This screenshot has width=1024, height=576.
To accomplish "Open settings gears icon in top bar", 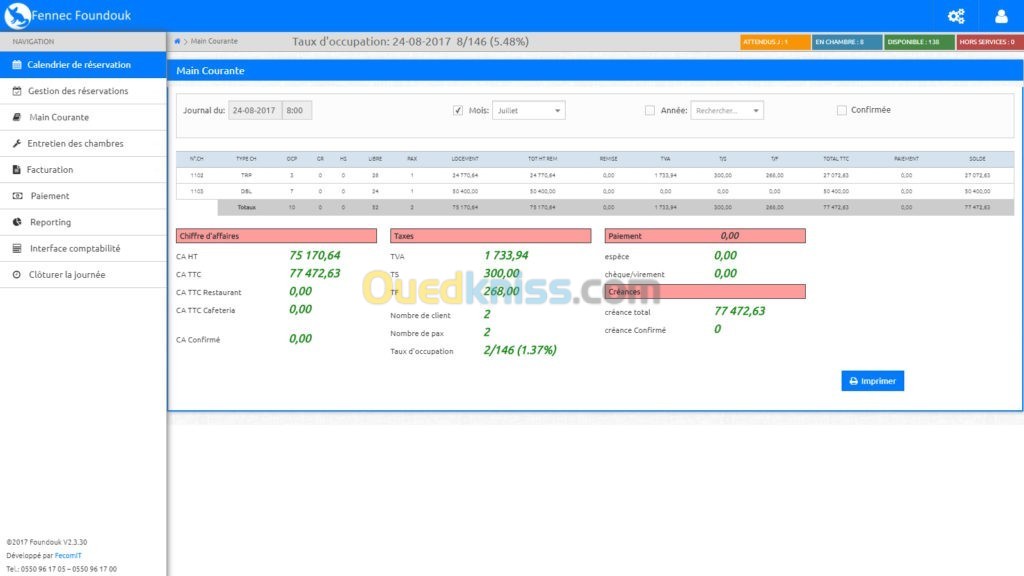I will [x=956, y=16].
